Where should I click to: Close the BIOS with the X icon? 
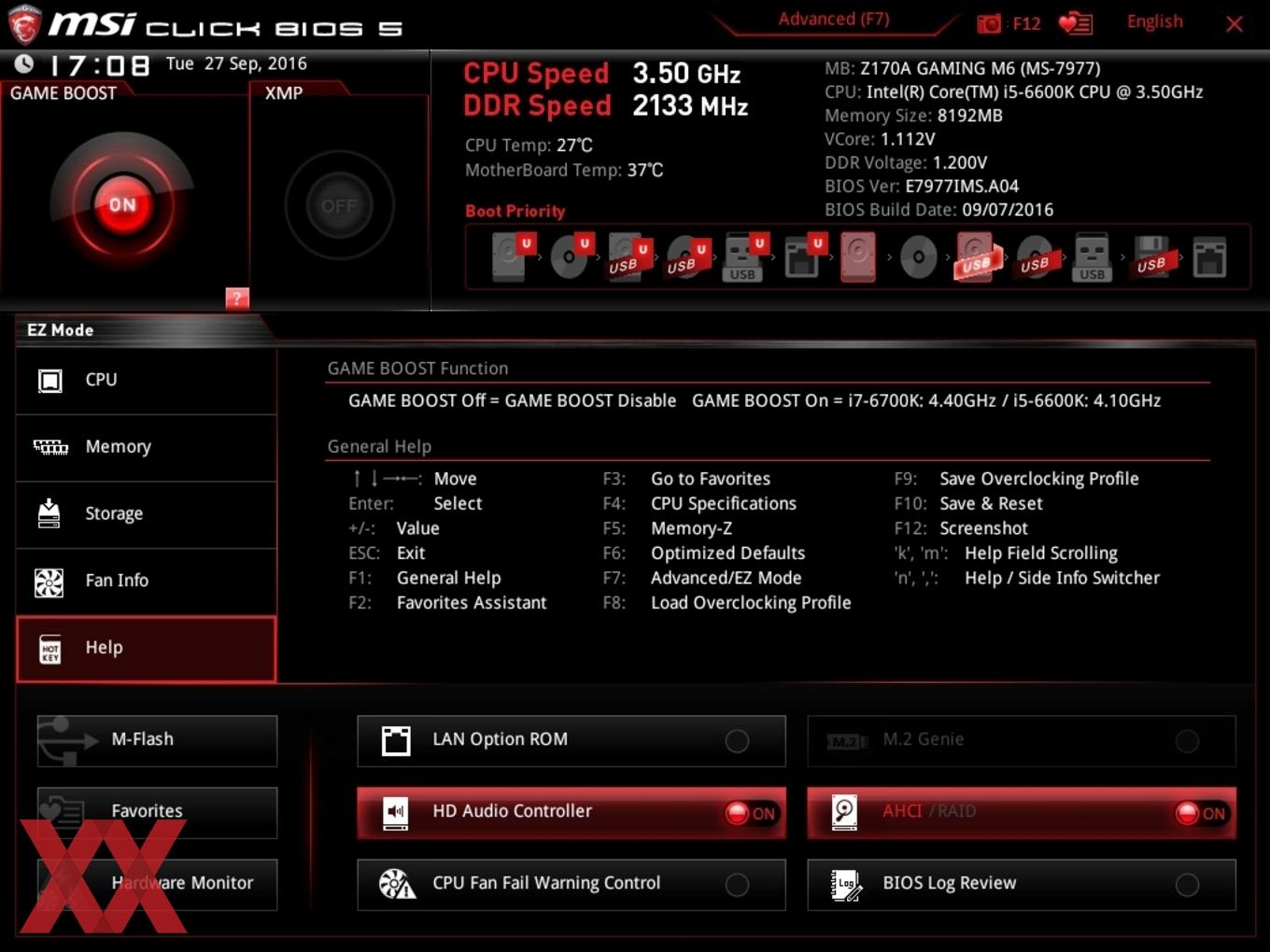(1235, 24)
